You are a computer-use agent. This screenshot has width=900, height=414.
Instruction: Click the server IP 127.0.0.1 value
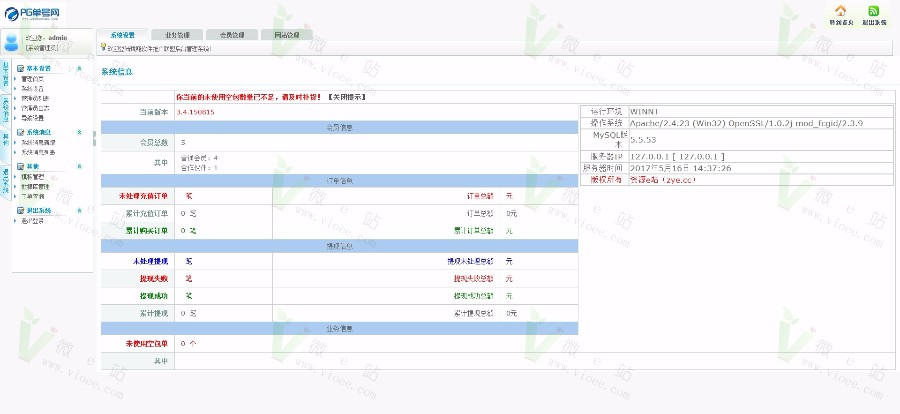pyautogui.click(x=677, y=156)
